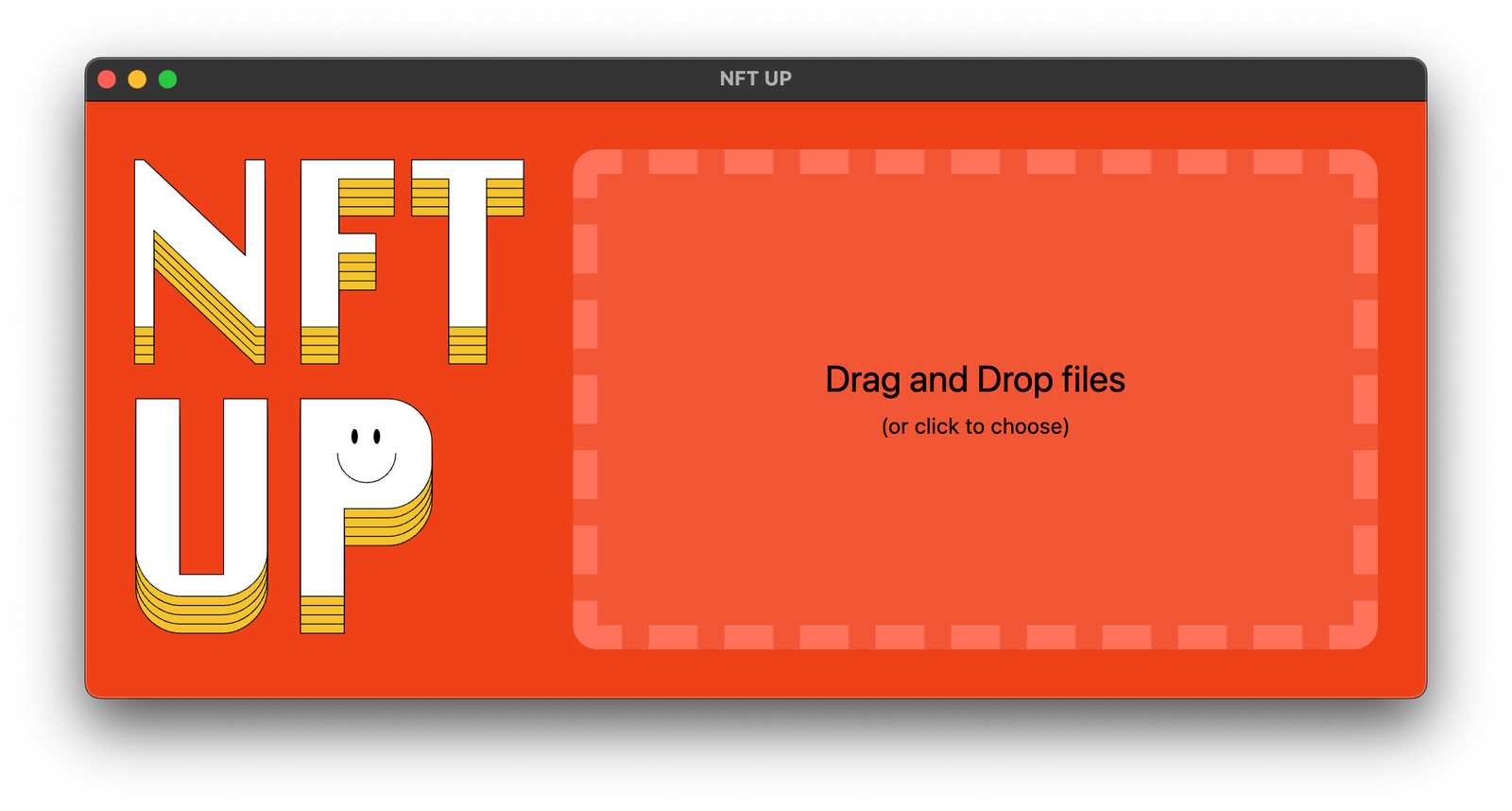Image resolution: width=1512 pixels, height=811 pixels.
Task: Click the 'NFT UP' window title text
Action: pyautogui.click(x=755, y=79)
